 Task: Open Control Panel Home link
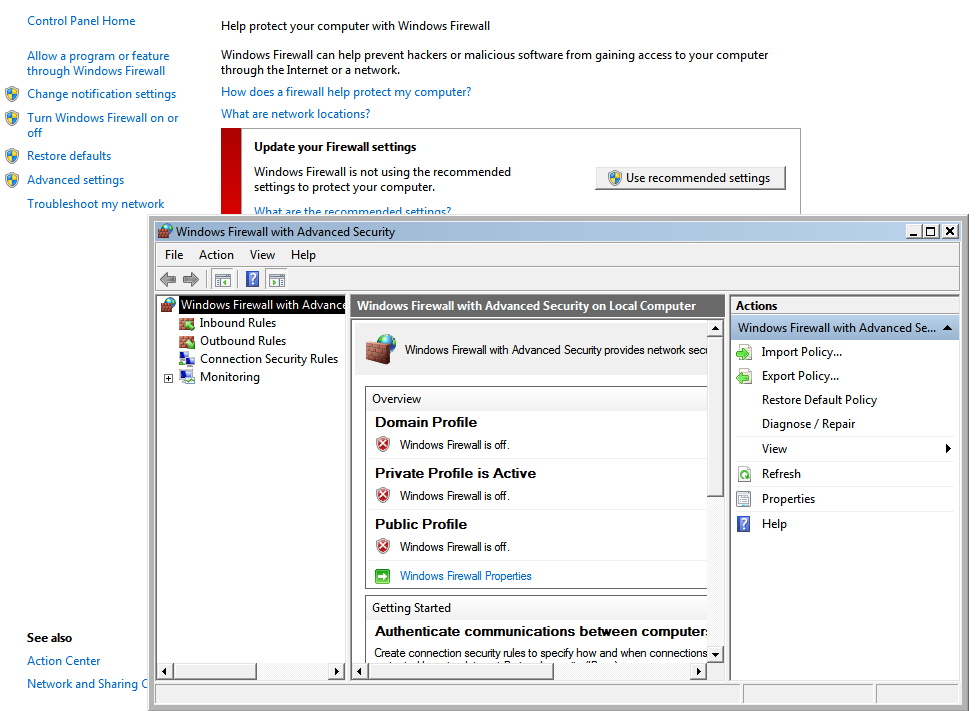click(81, 21)
